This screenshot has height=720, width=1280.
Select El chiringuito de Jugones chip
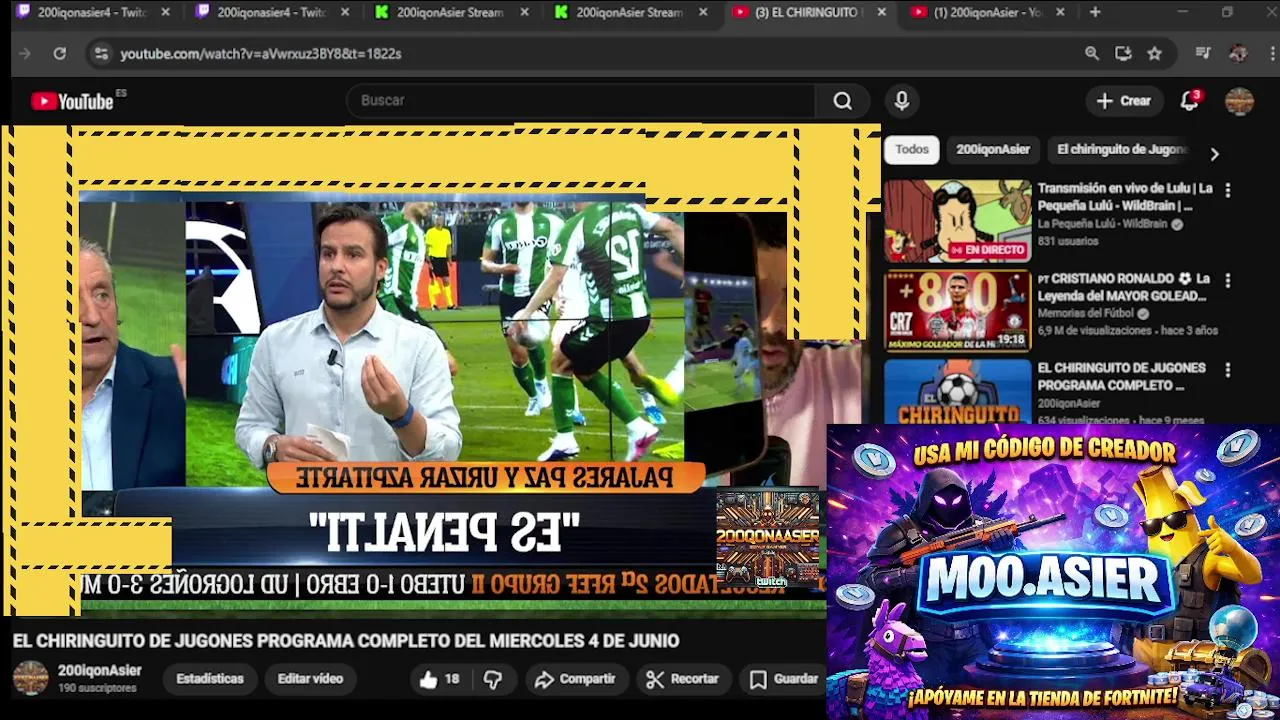(1121, 149)
